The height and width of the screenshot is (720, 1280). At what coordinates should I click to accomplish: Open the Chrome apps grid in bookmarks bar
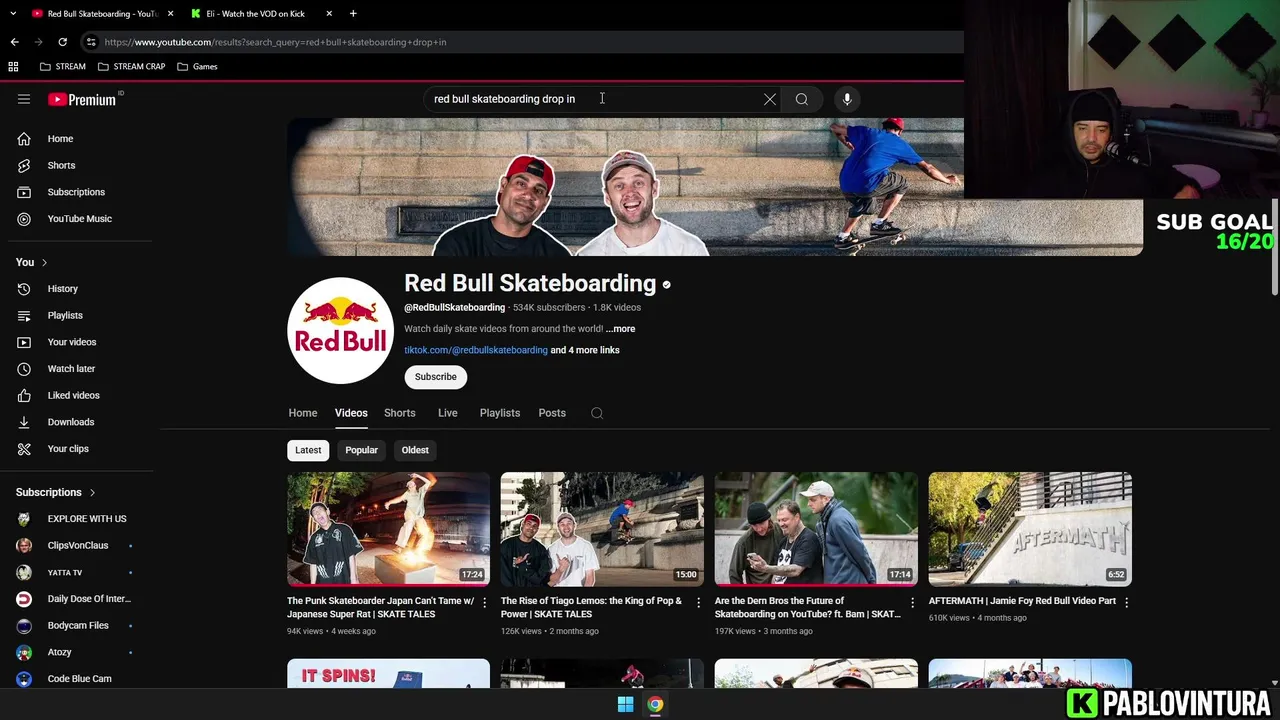click(13, 67)
